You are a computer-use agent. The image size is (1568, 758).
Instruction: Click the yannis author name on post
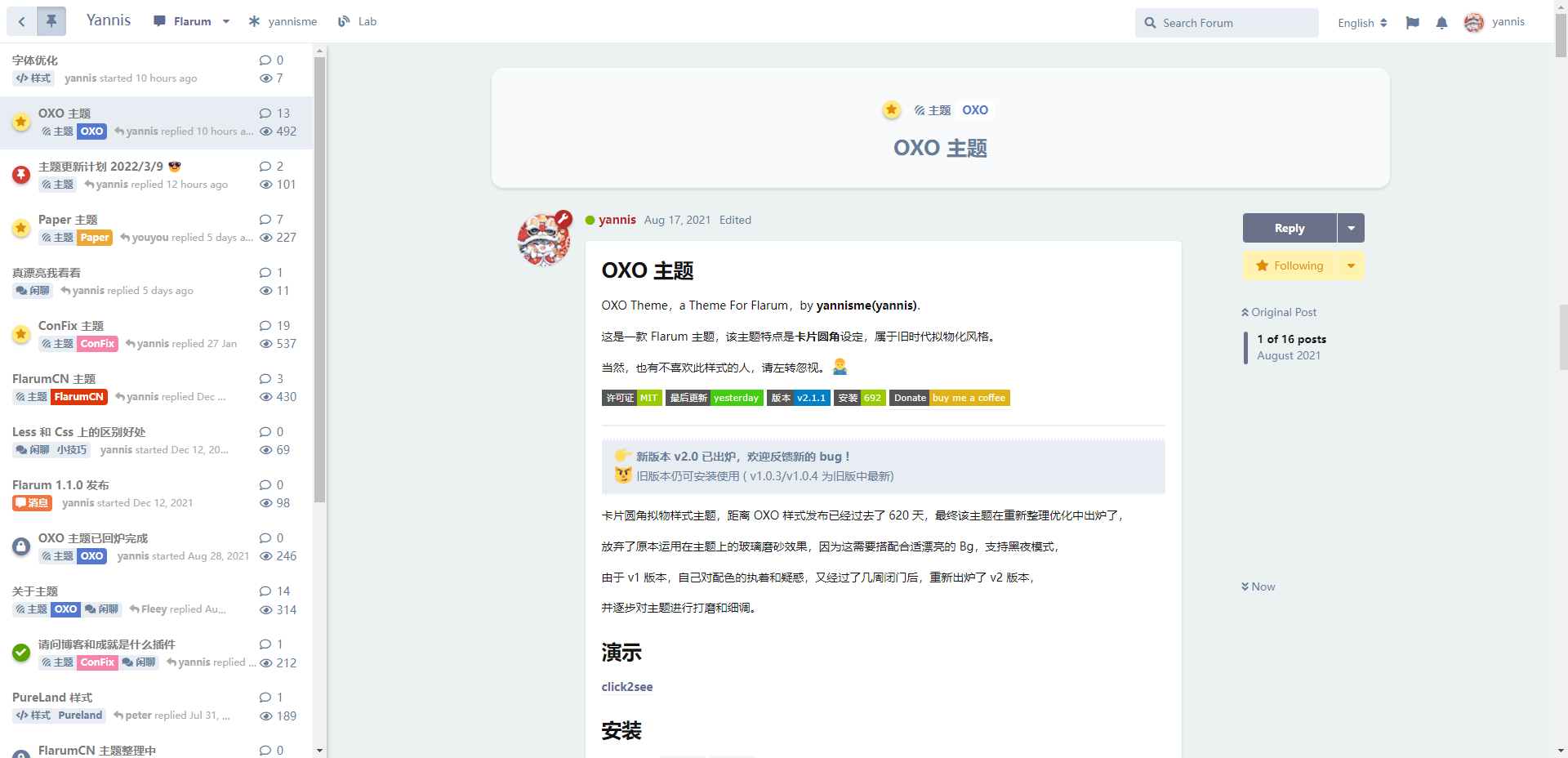[x=617, y=220]
